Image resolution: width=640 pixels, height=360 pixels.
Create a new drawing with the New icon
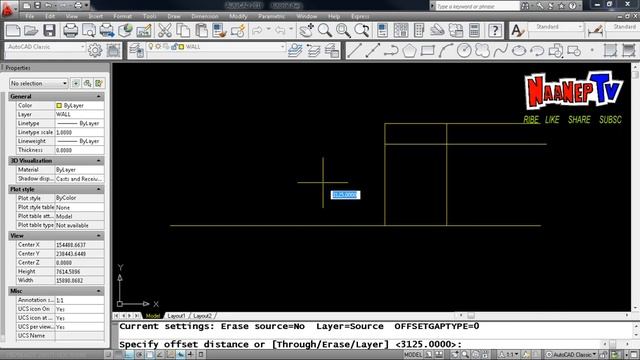click(13, 31)
